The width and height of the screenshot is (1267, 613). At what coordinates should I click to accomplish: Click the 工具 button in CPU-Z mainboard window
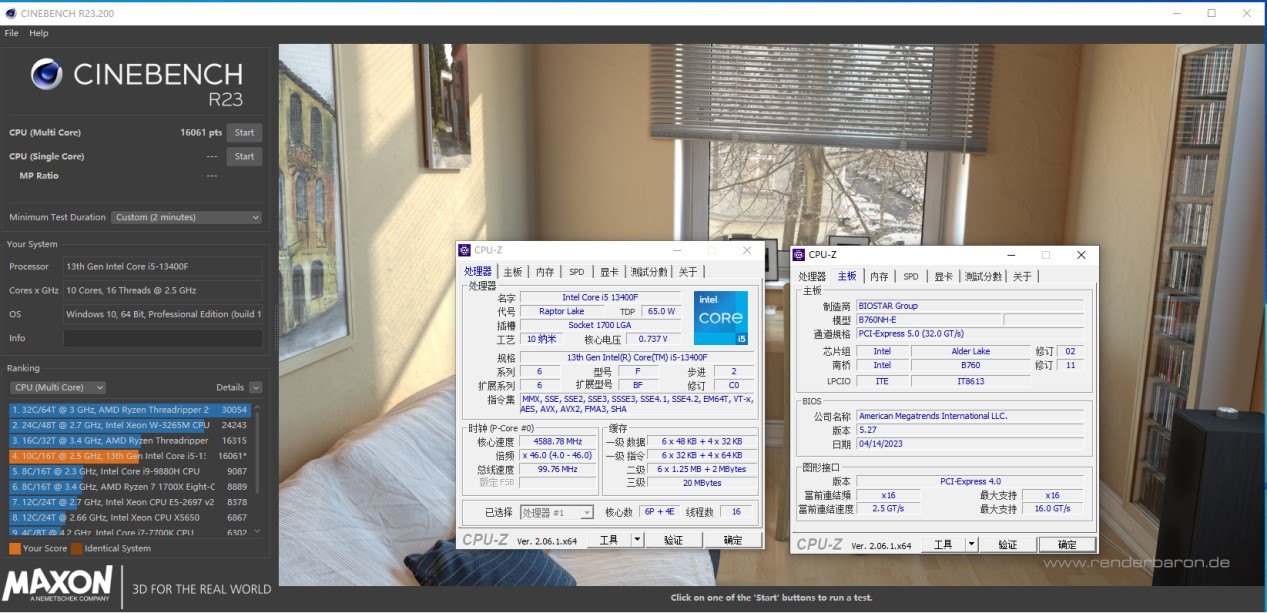(x=942, y=545)
